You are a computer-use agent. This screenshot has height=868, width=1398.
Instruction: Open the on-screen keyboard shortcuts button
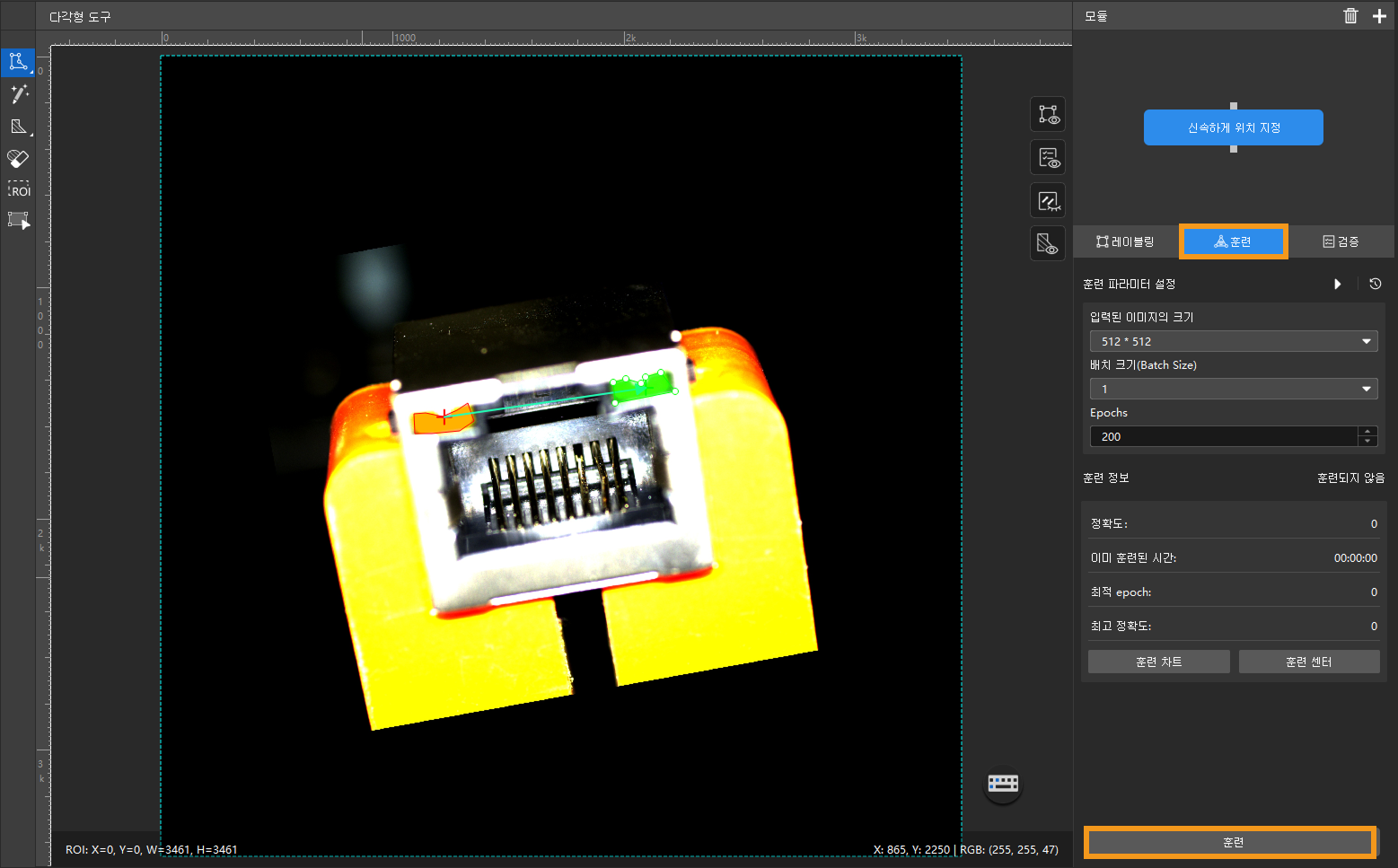point(1003,784)
